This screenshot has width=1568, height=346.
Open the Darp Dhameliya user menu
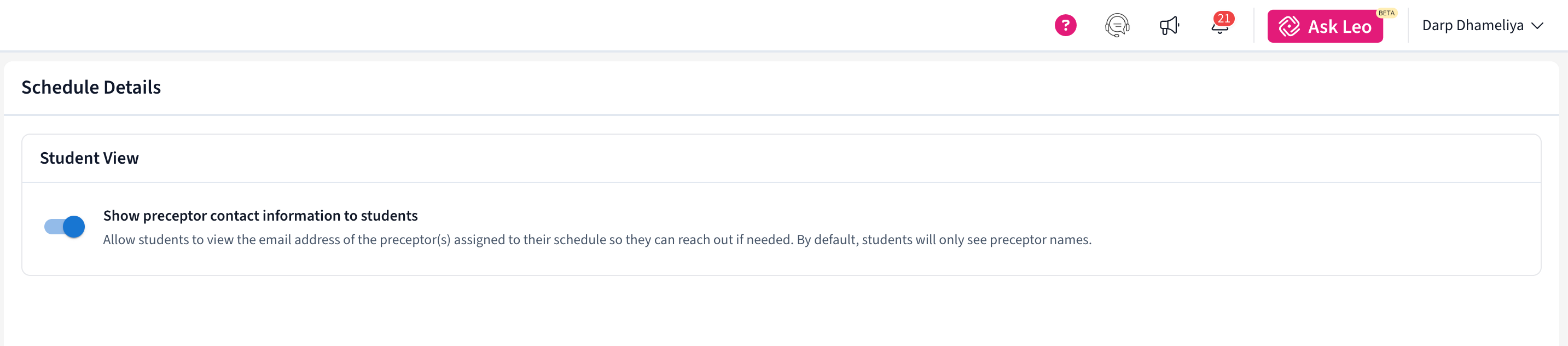click(1472, 26)
